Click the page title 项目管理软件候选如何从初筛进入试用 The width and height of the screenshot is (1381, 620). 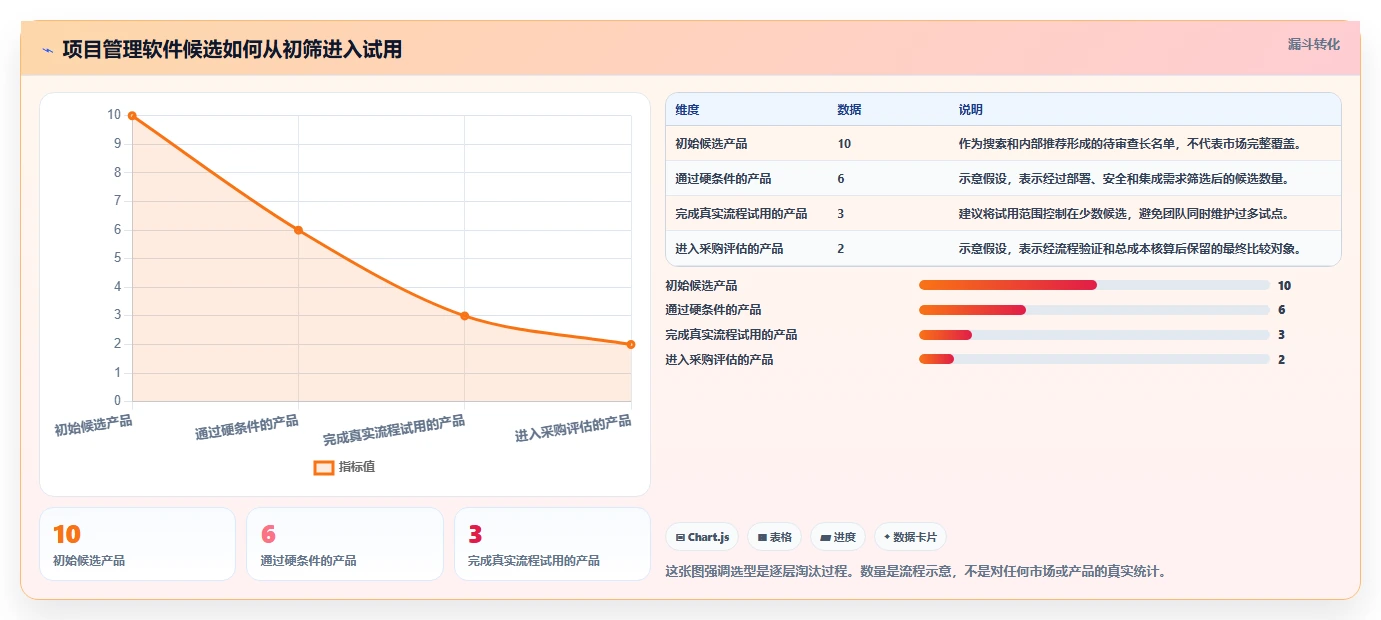tap(232, 50)
